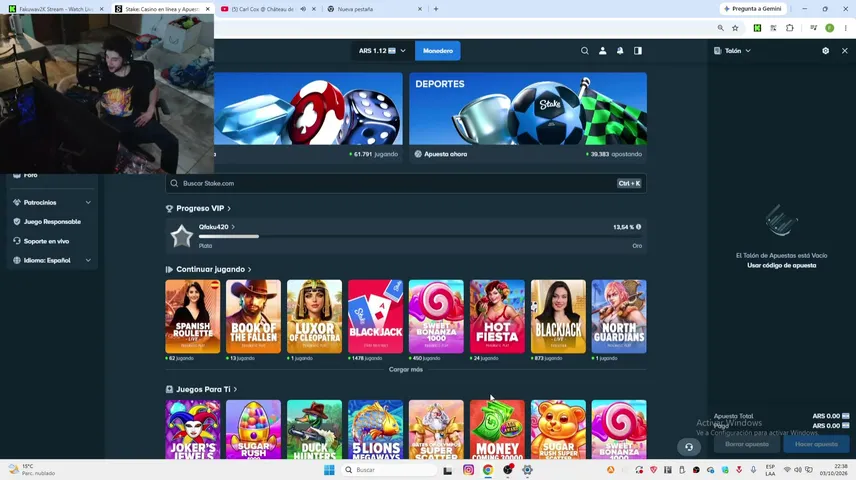Switch to Stake: Casino en línea tab
Viewport: 856px width, 480px height.
[x=160, y=9]
